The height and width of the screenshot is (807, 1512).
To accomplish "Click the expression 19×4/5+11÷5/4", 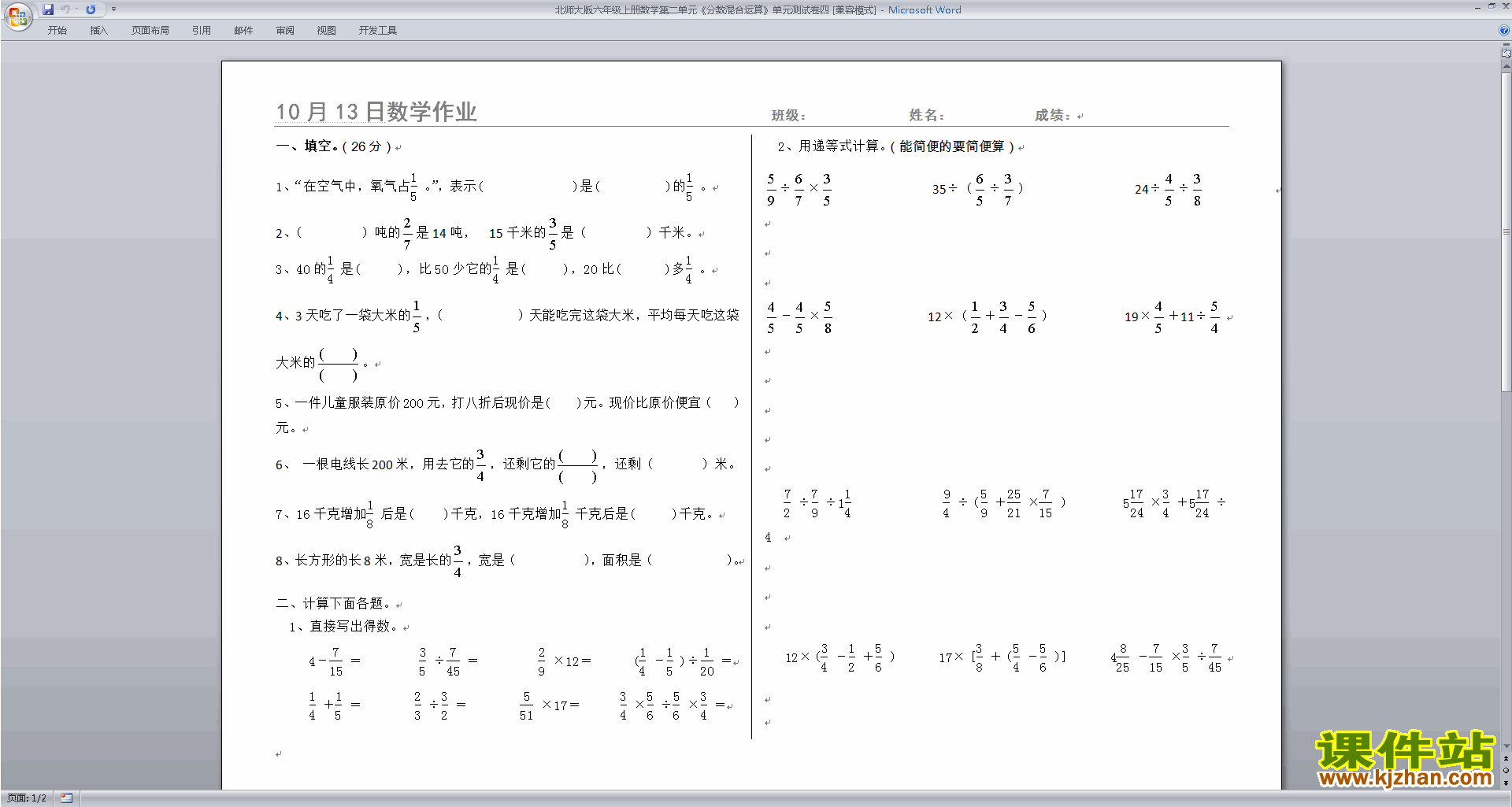I will [x=1173, y=317].
